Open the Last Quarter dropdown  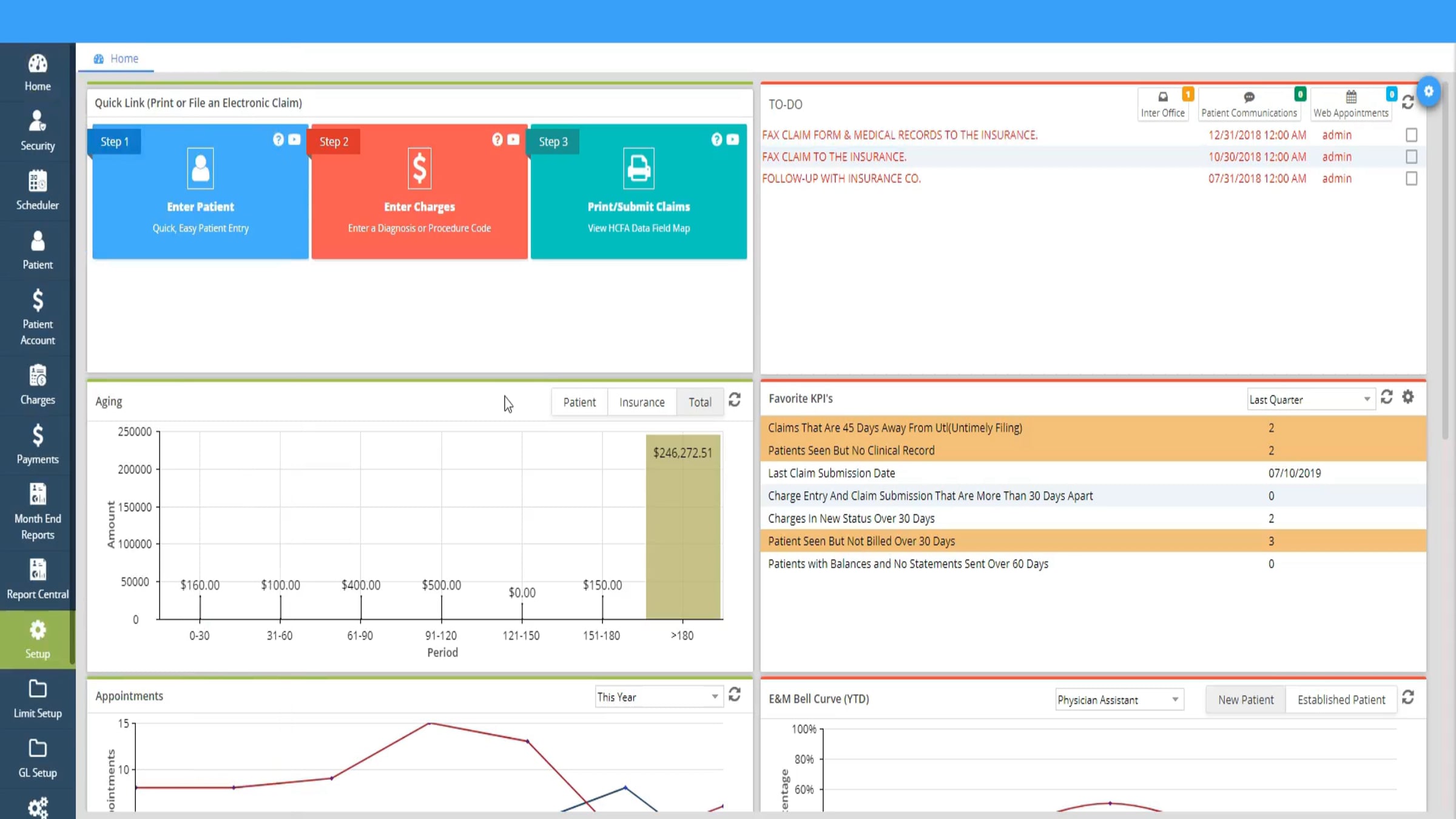coord(1310,400)
